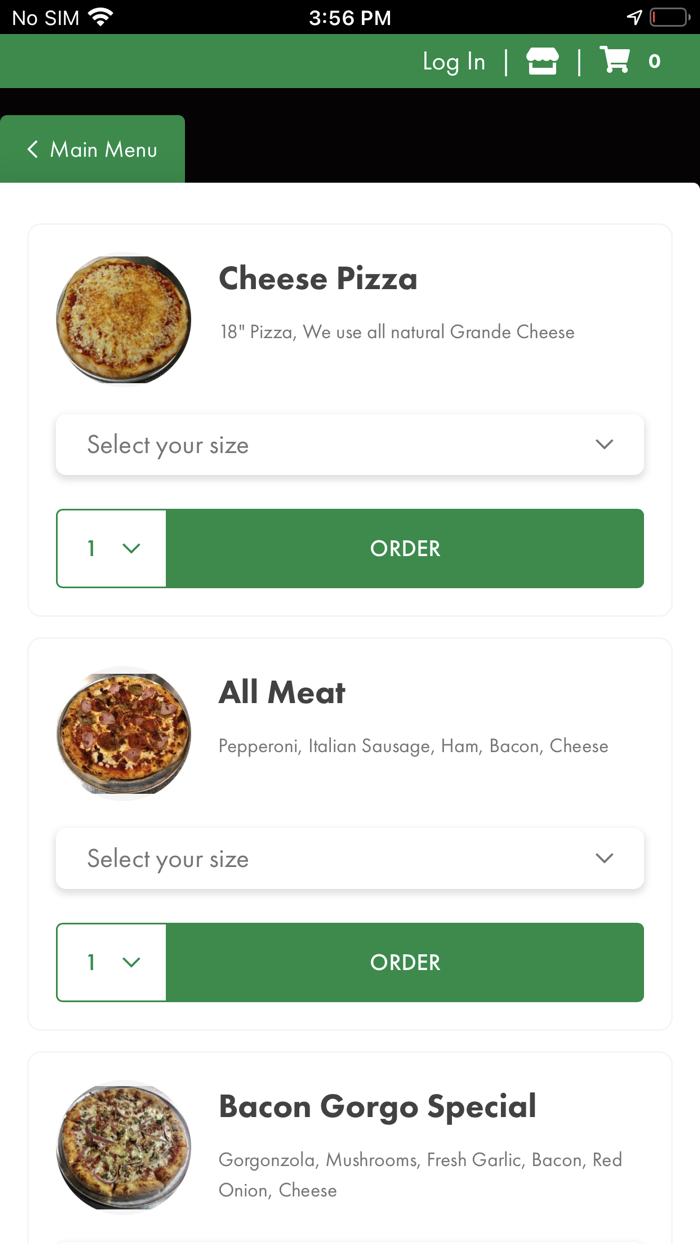
Task: Tap the Wi-Fi status icon
Action: tap(100, 17)
